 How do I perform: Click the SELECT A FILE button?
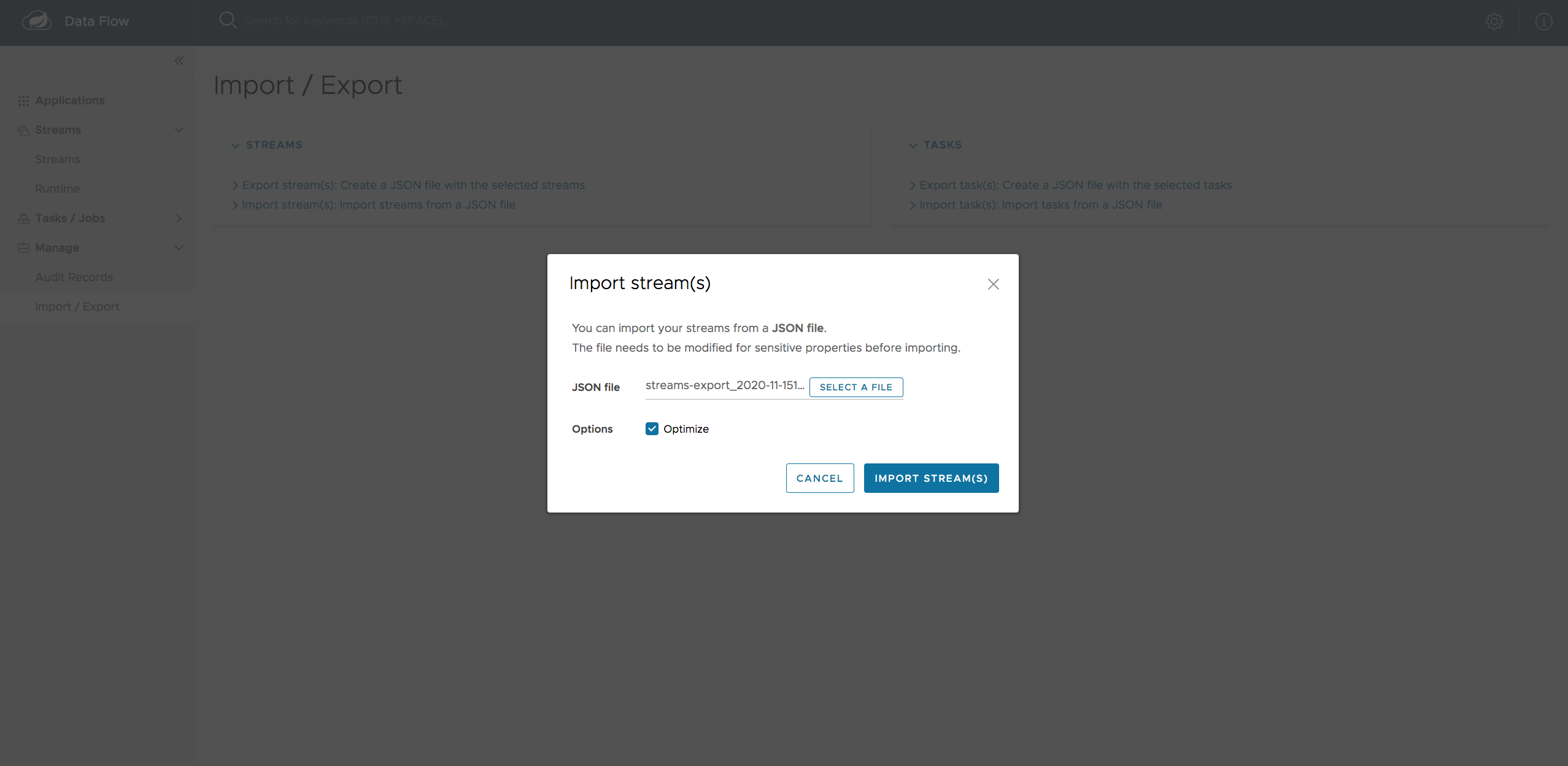pos(856,387)
